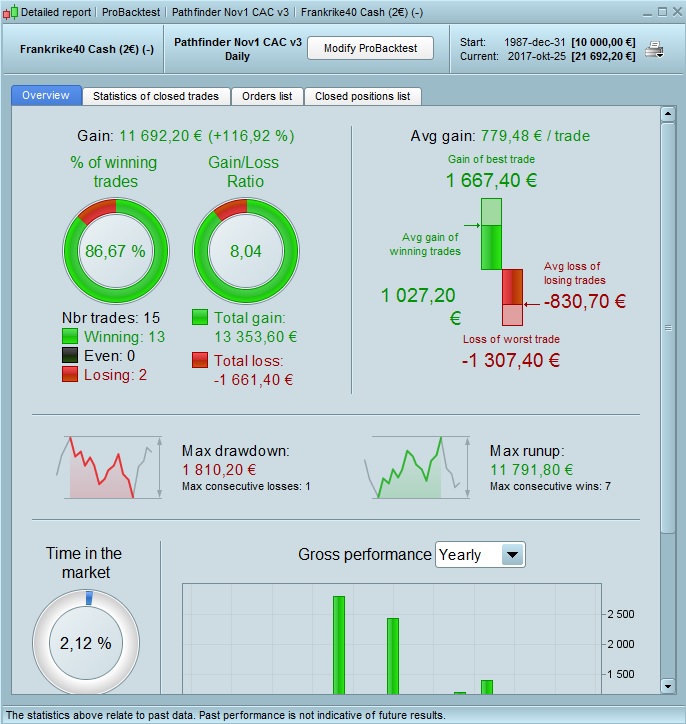Viewport: 686px width, 724px height.
Task: Click the Even: 0 label
Action: point(109,356)
